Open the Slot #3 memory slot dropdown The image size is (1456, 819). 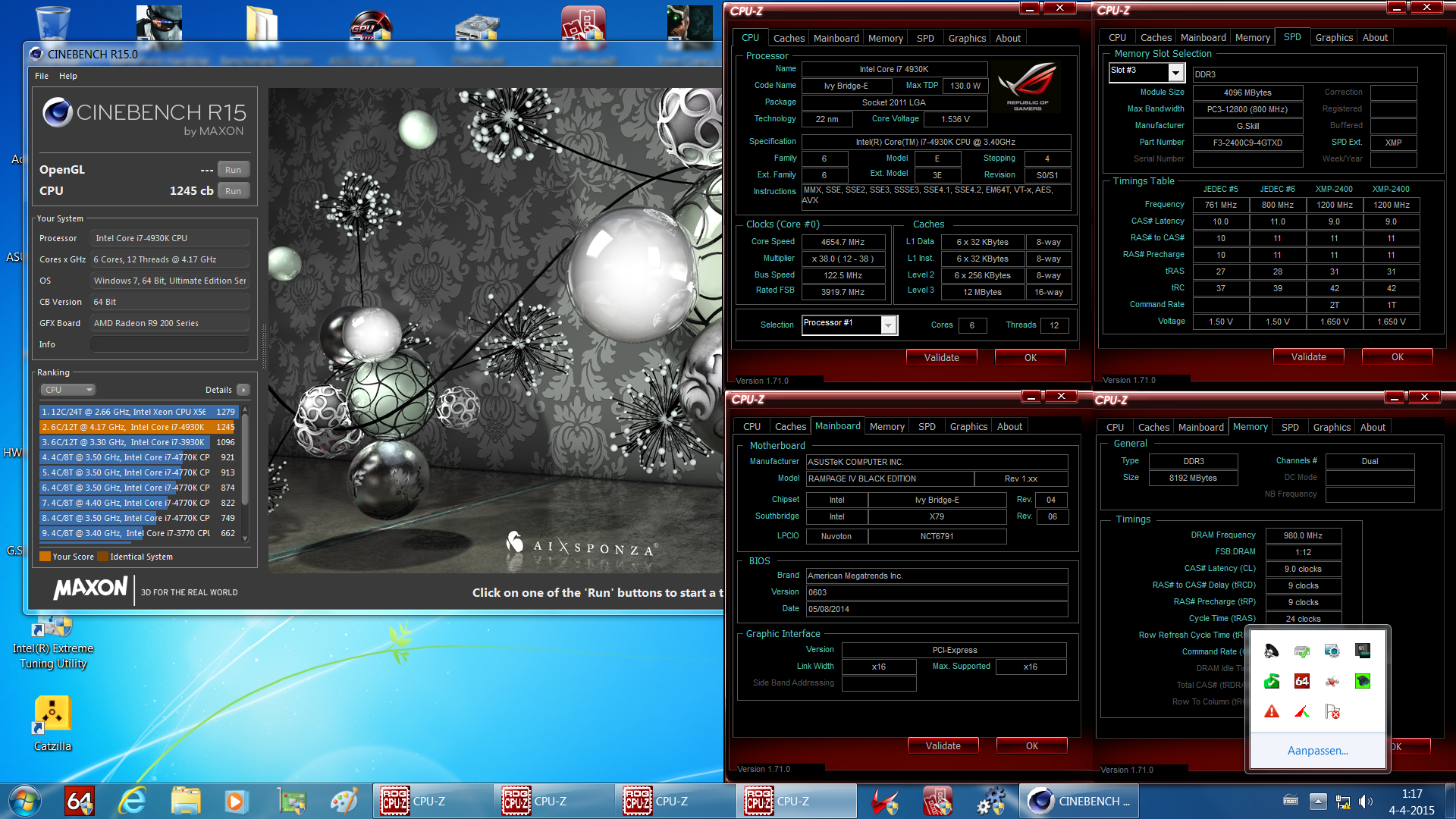point(1175,71)
